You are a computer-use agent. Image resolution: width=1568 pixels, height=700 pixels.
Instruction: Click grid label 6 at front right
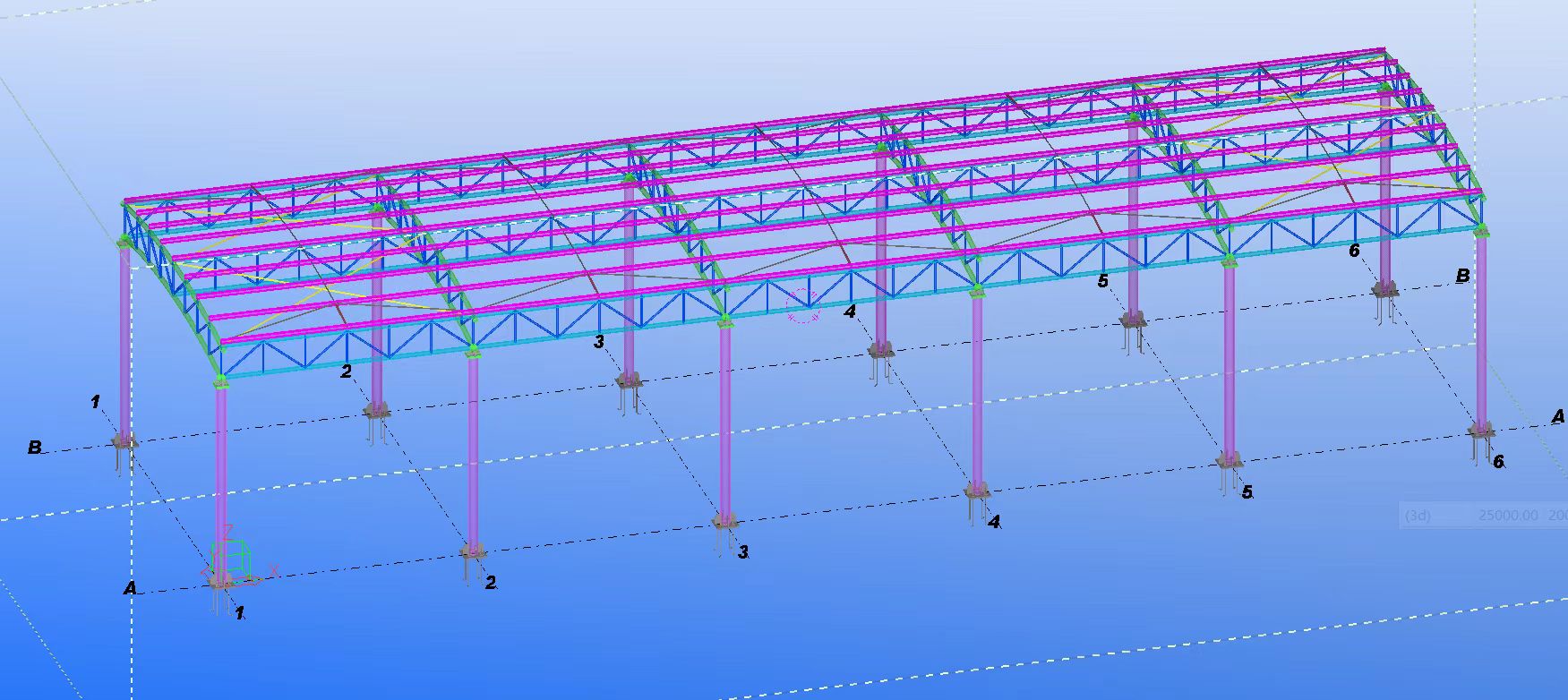1498,462
